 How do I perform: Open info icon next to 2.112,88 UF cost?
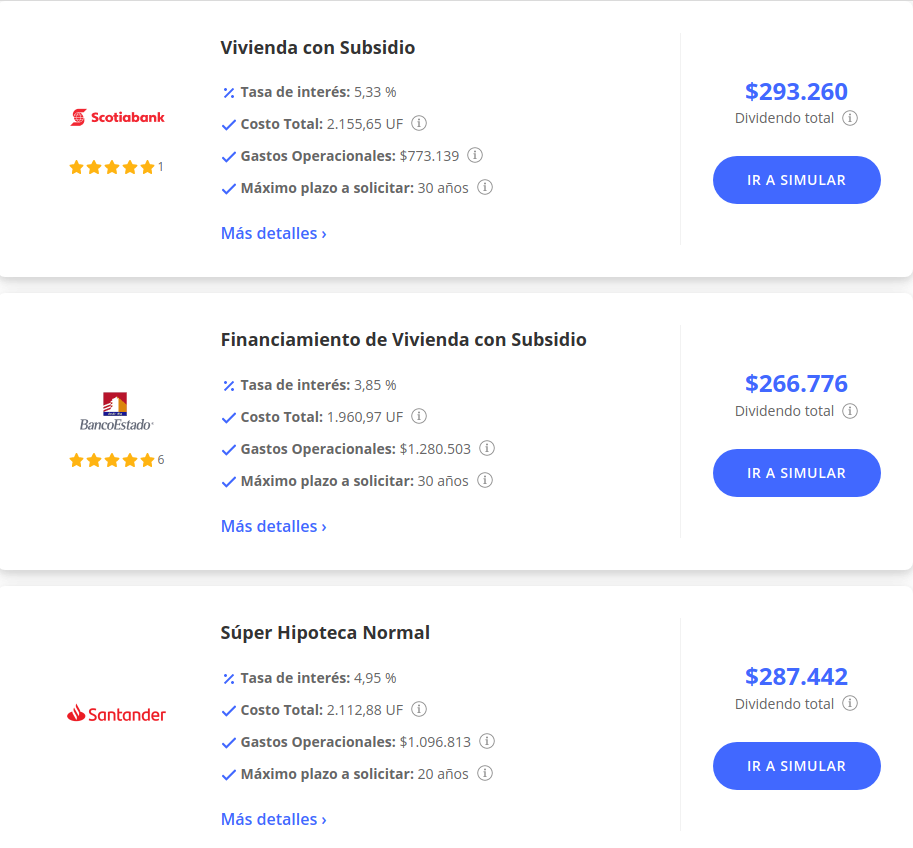(x=419, y=709)
